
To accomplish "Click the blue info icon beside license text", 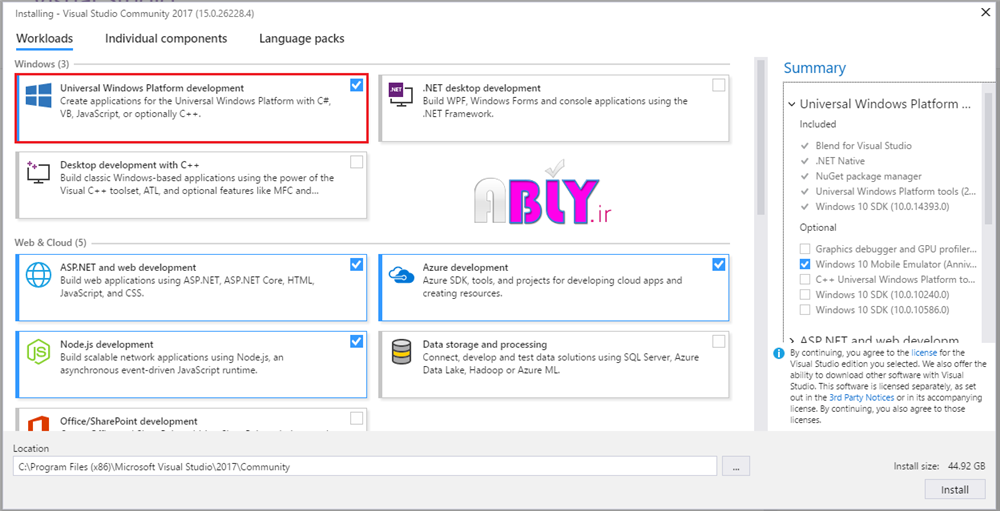I will pos(778,353).
